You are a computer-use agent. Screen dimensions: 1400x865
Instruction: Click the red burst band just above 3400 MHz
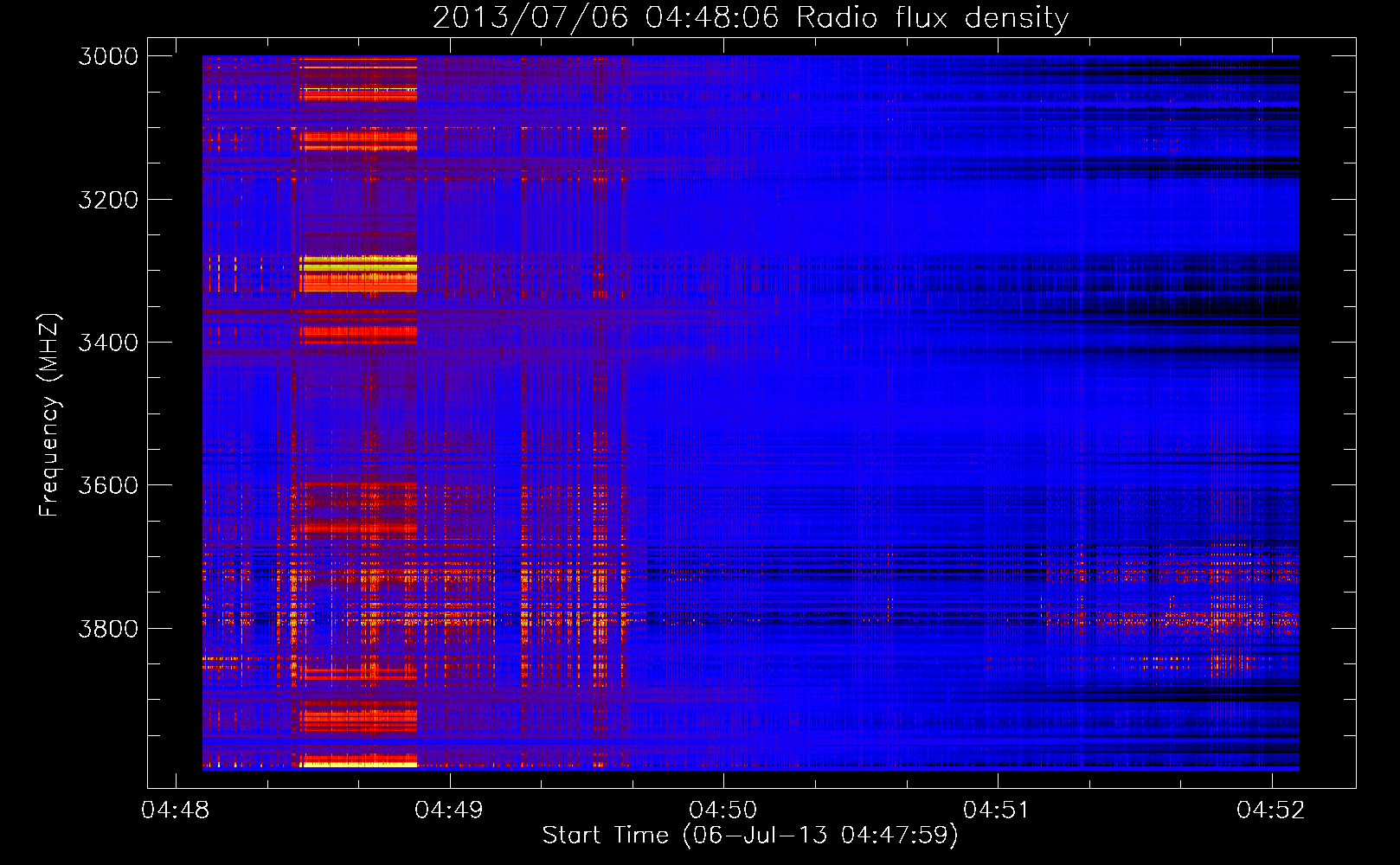pyautogui.click(x=358, y=333)
